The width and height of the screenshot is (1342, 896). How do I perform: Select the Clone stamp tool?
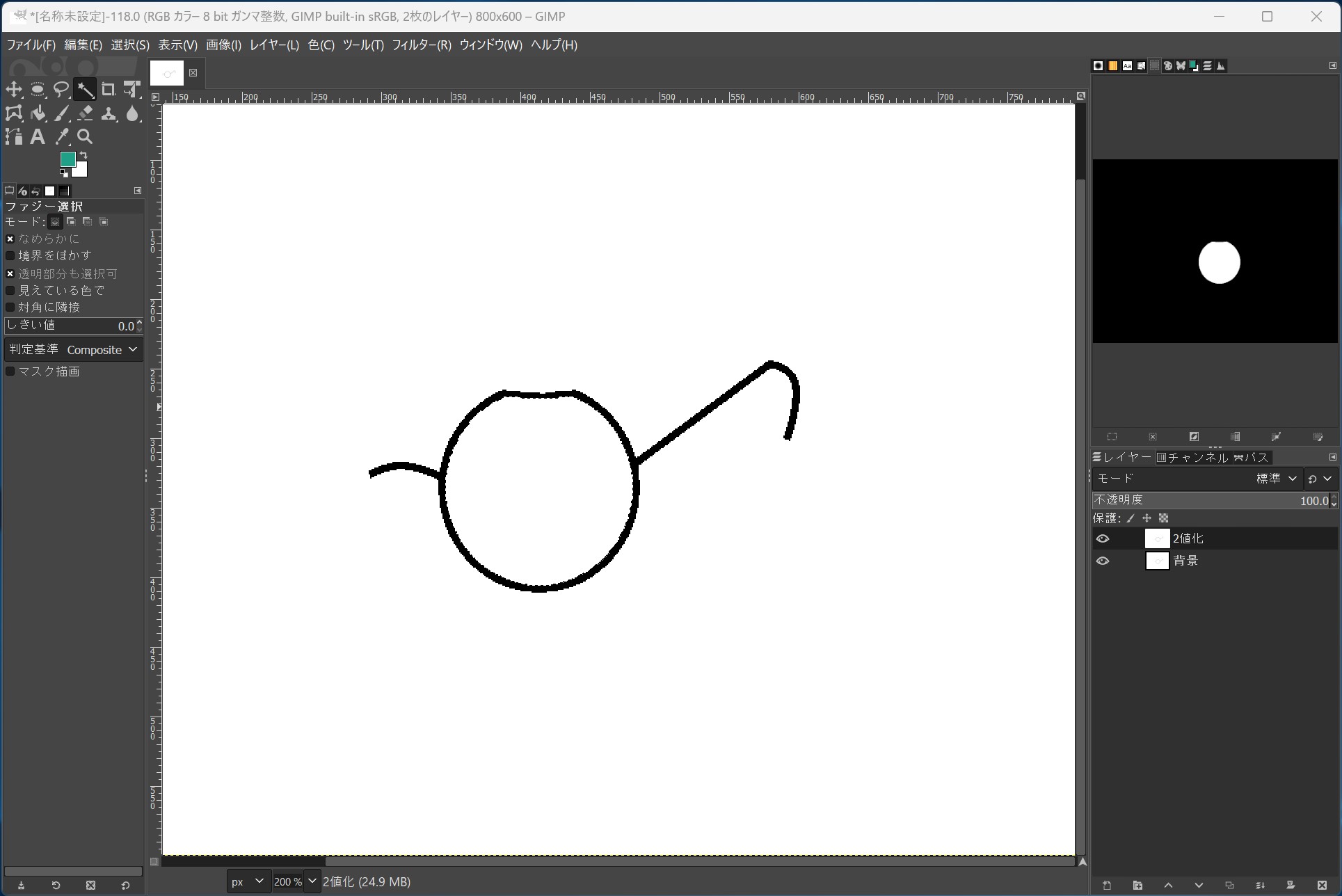coord(109,113)
